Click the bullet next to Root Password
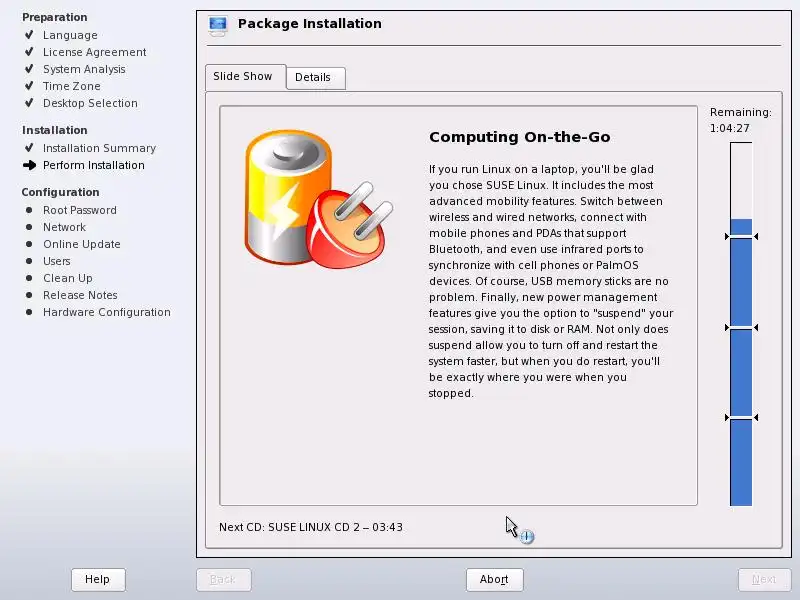800x600 pixels. (x=29, y=210)
